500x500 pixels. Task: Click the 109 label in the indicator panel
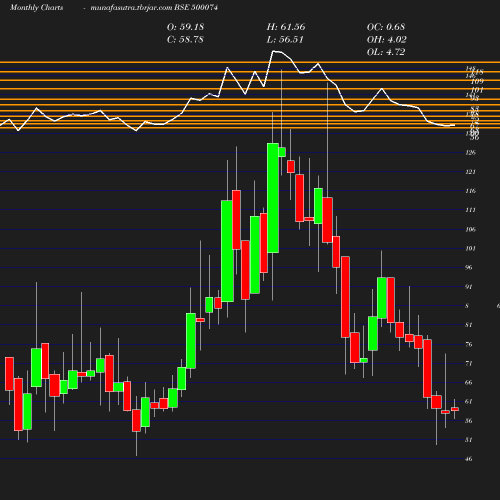click(x=477, y=81)
